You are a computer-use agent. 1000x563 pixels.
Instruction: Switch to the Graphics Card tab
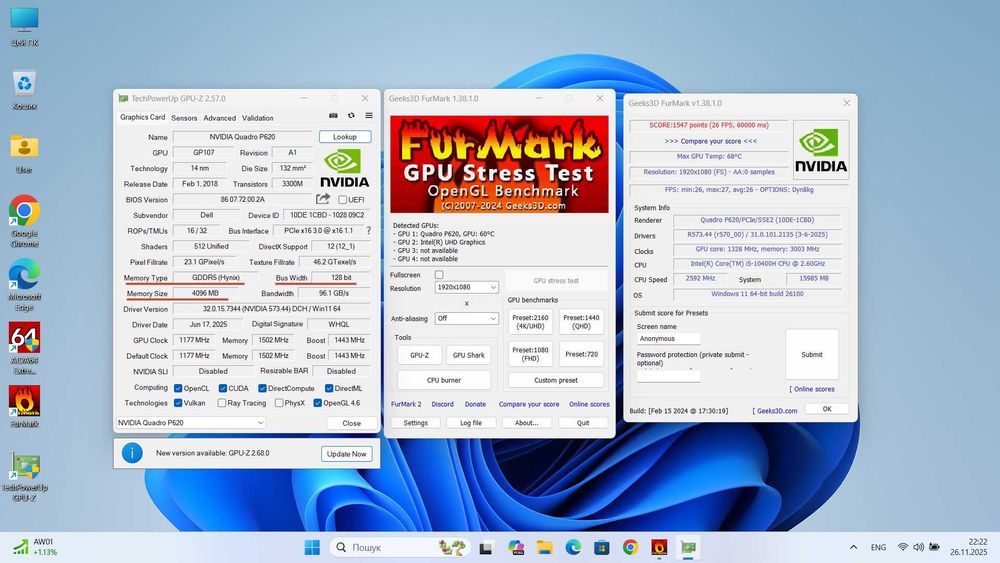click(142, 117)
